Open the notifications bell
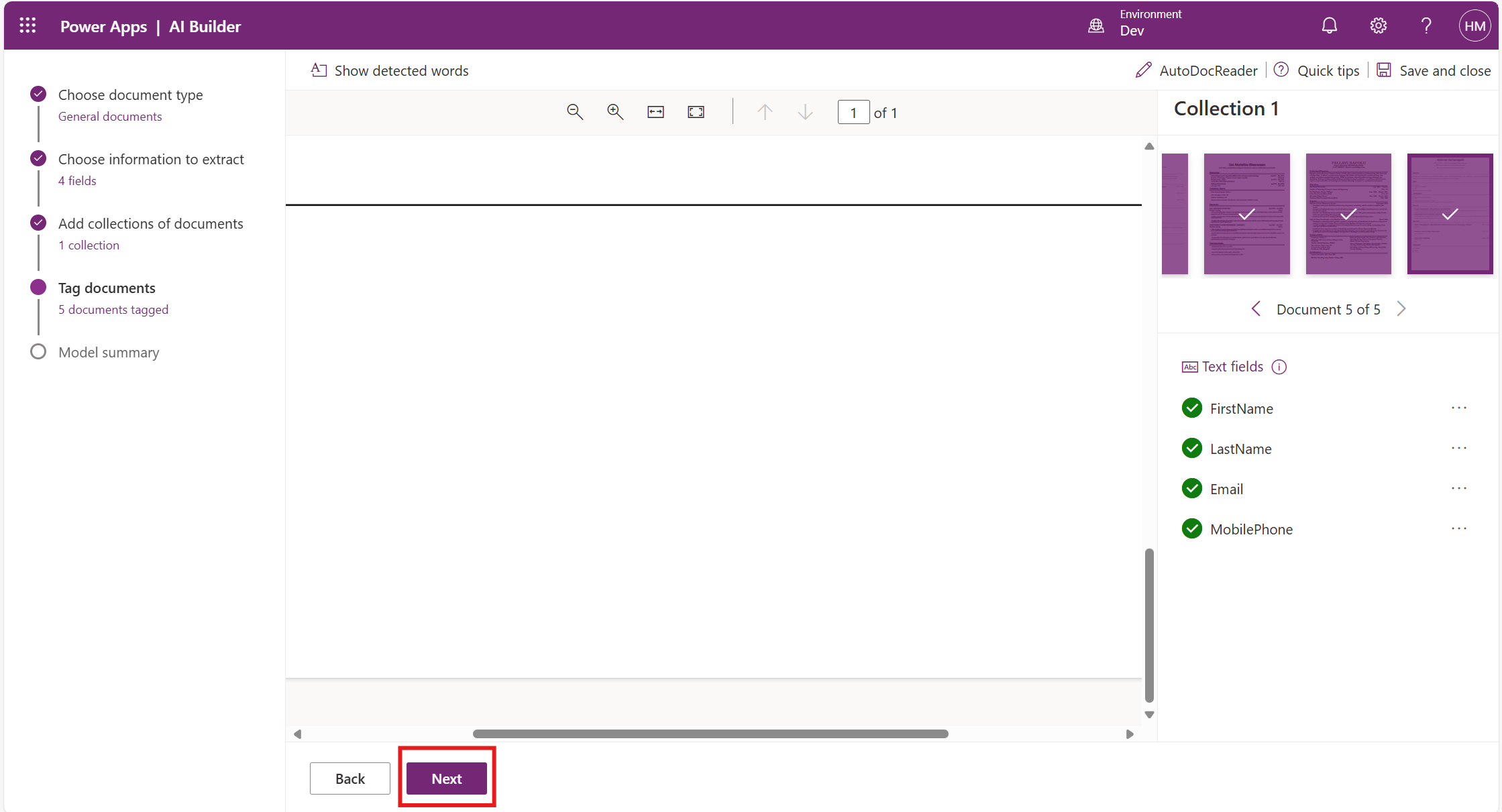Screen dimensions: 1502x812 click(x=1329, y=26)
